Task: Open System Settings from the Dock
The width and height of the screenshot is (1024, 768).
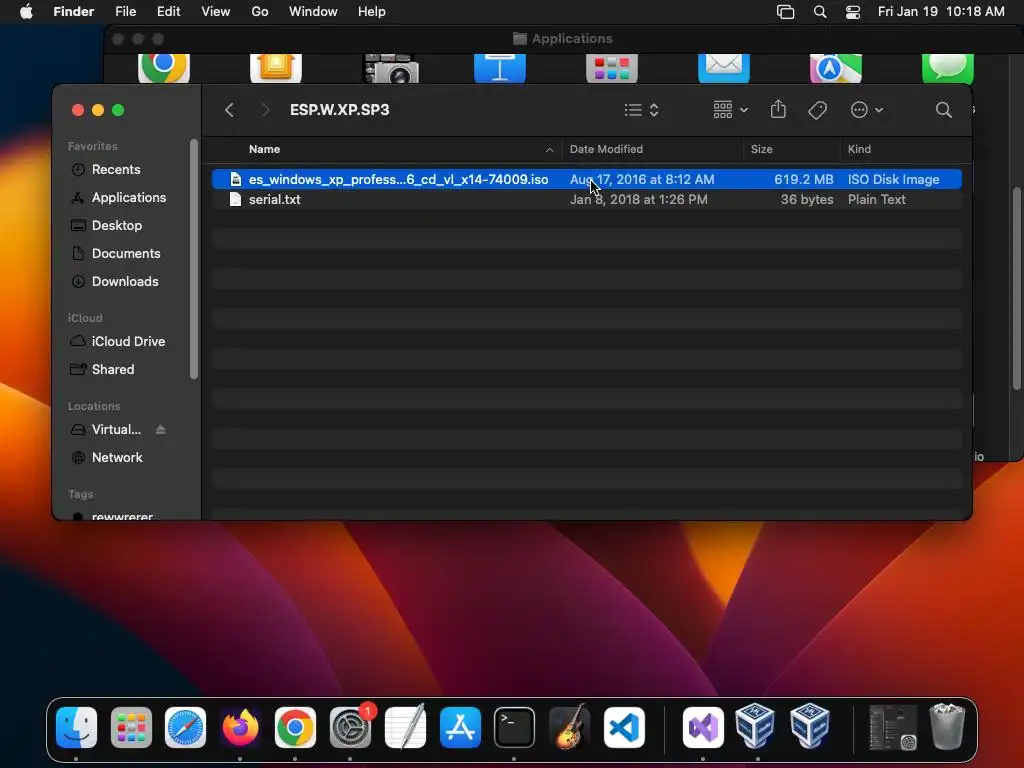Action: pos(351,728)
